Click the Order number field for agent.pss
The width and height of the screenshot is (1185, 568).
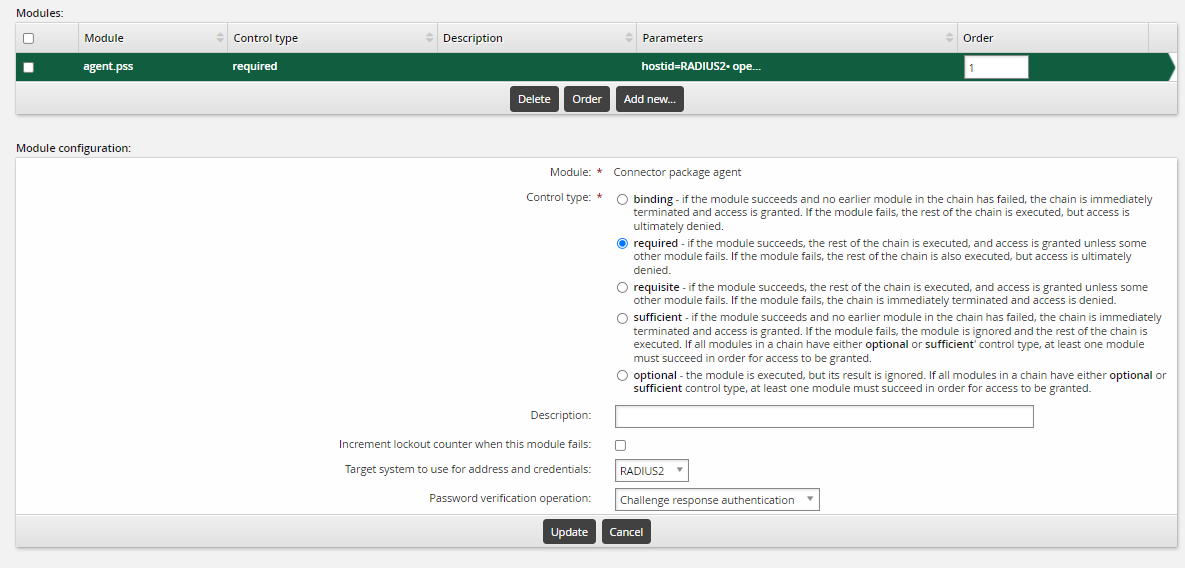(995, 67)
